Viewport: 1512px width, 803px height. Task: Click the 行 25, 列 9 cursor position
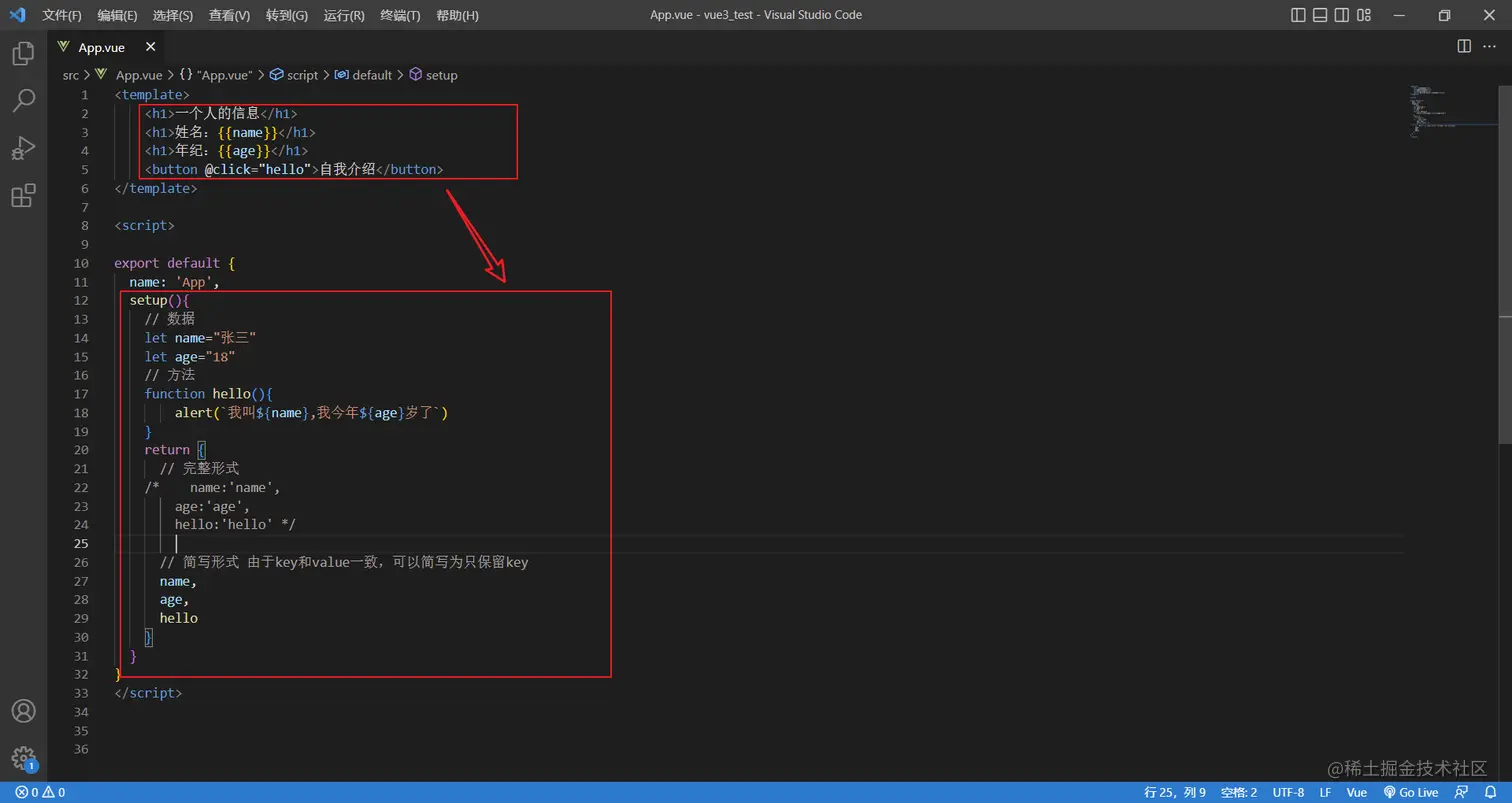coord(1175,792)
